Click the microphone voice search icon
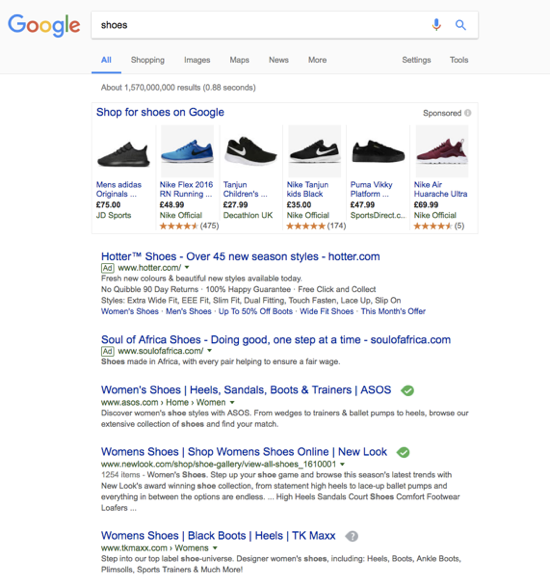 coord(436,25)
